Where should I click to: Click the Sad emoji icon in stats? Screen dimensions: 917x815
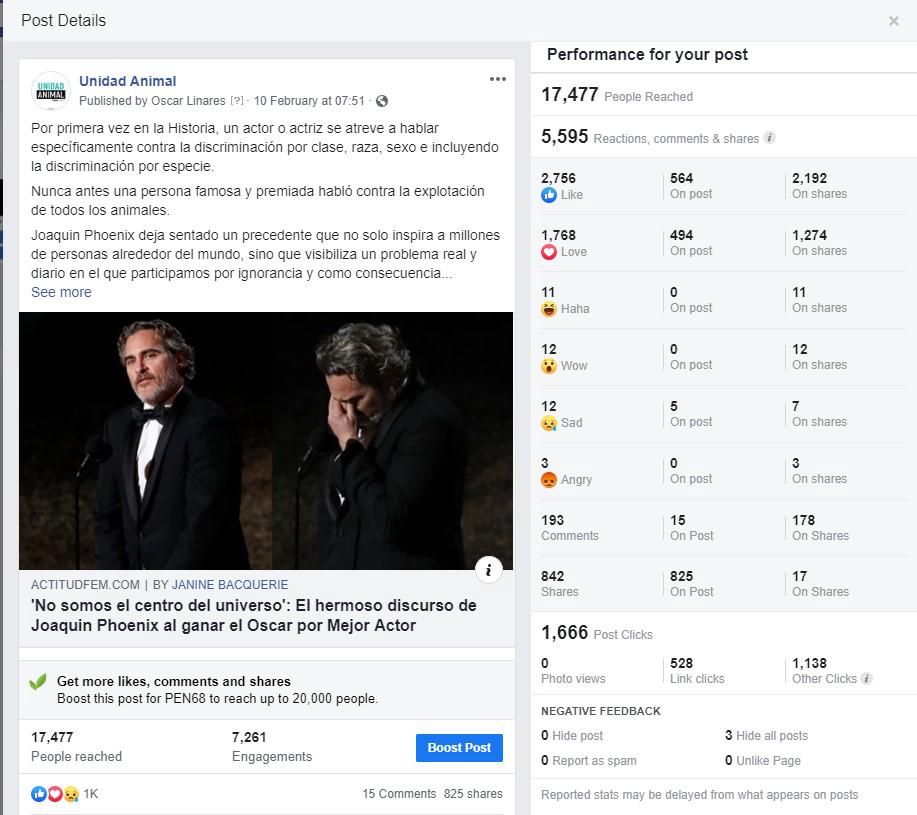point(549,423)
